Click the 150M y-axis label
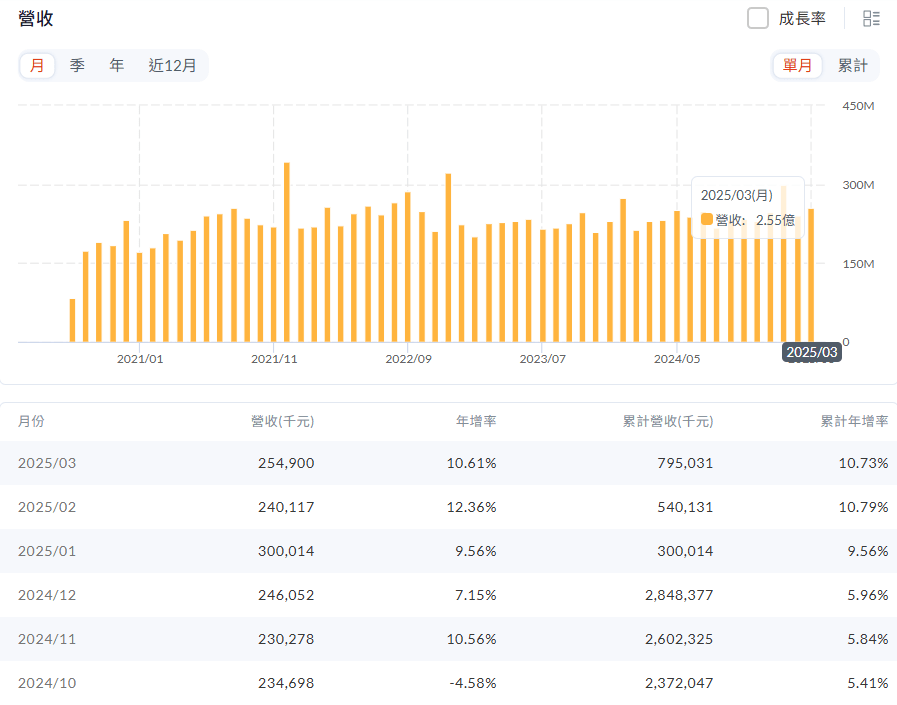 [x=858, y=264]
